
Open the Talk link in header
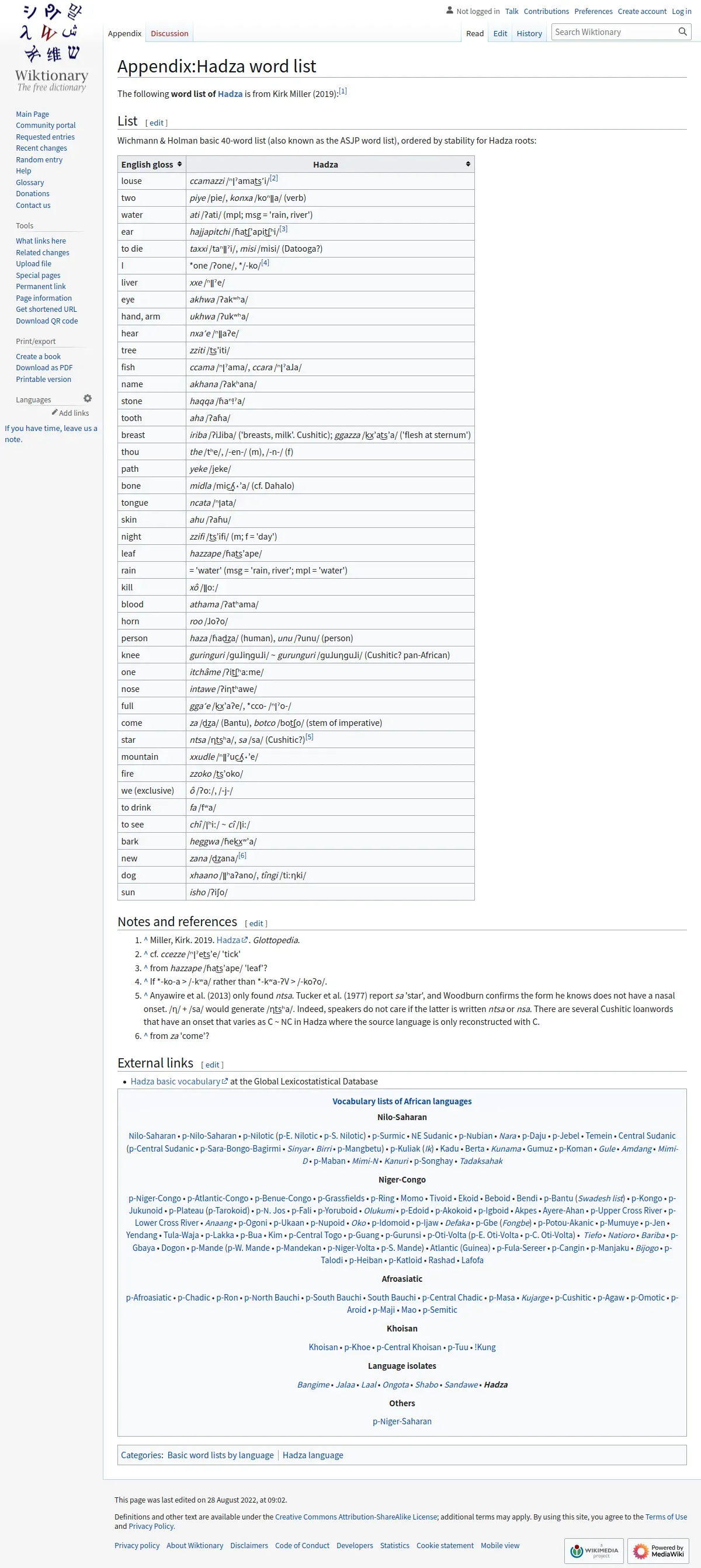(512, 12)
